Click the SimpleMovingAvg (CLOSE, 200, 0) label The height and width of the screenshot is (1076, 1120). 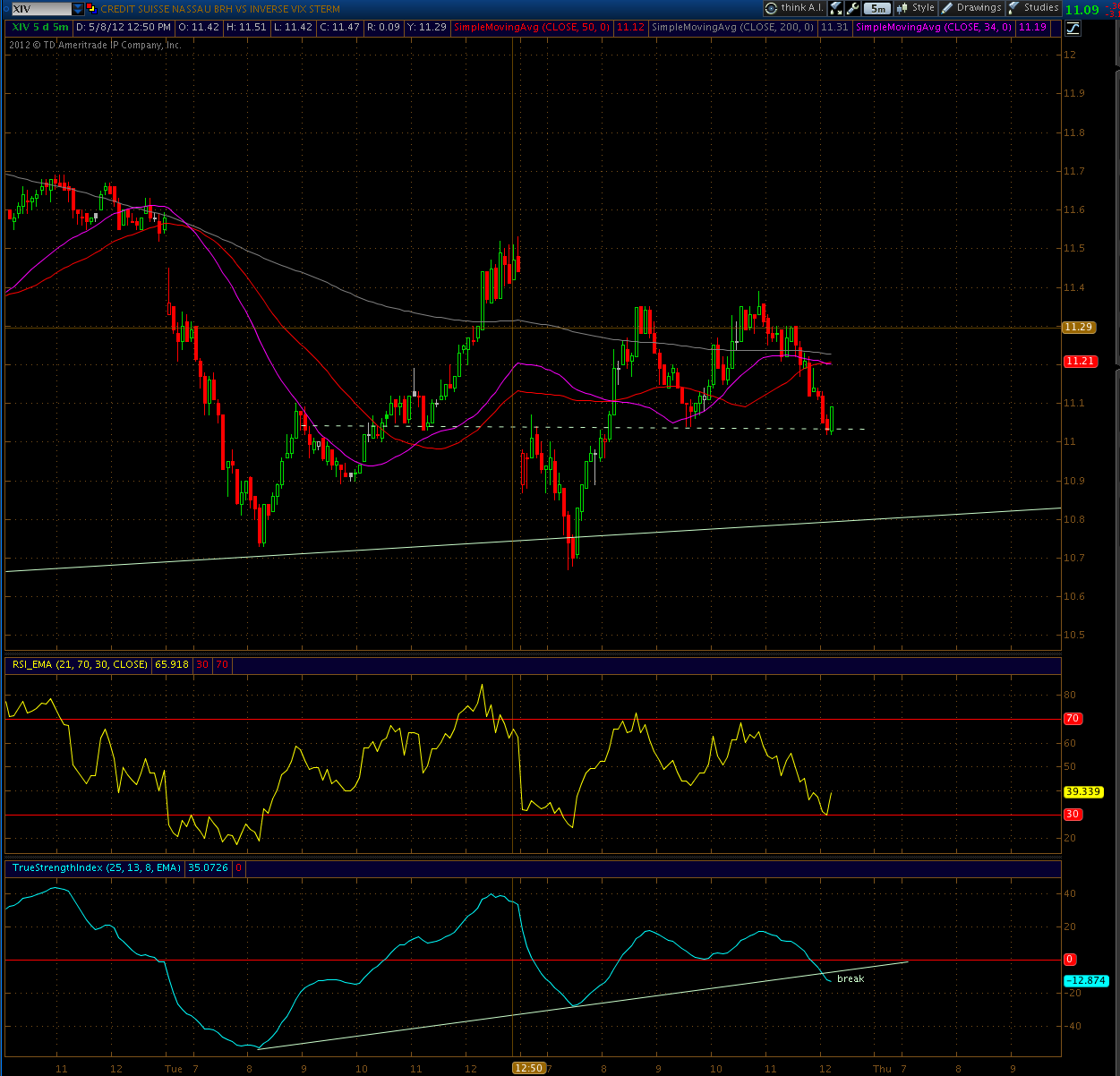pyautogui.click(x=733, y=27)
